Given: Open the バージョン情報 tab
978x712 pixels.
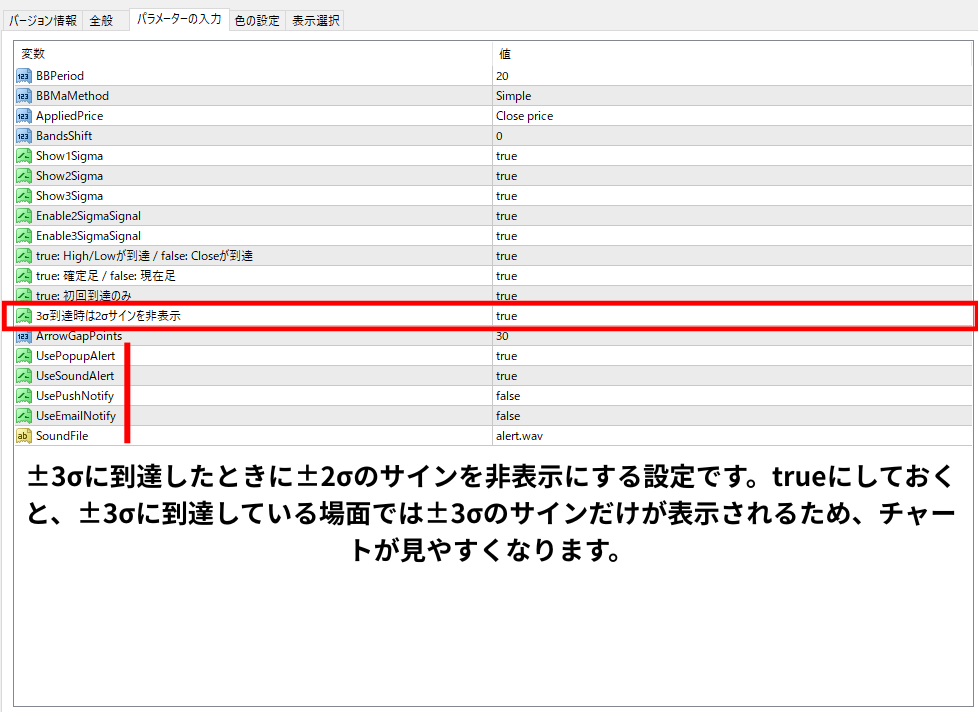Looking at the screenshot, I should pos(43,20).
